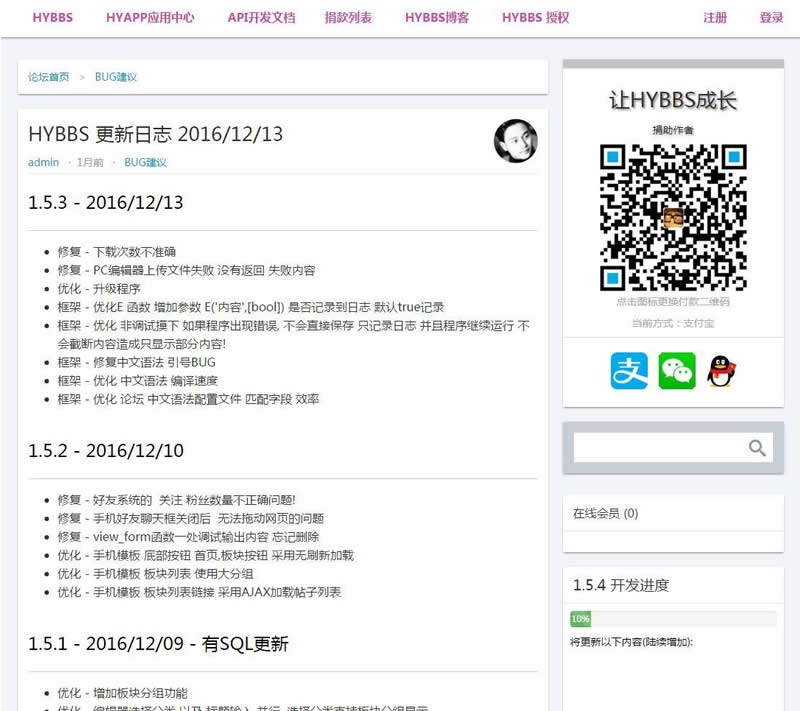Open the 捐款列表 navigation item
800x711 pixels.
point(348,18)
